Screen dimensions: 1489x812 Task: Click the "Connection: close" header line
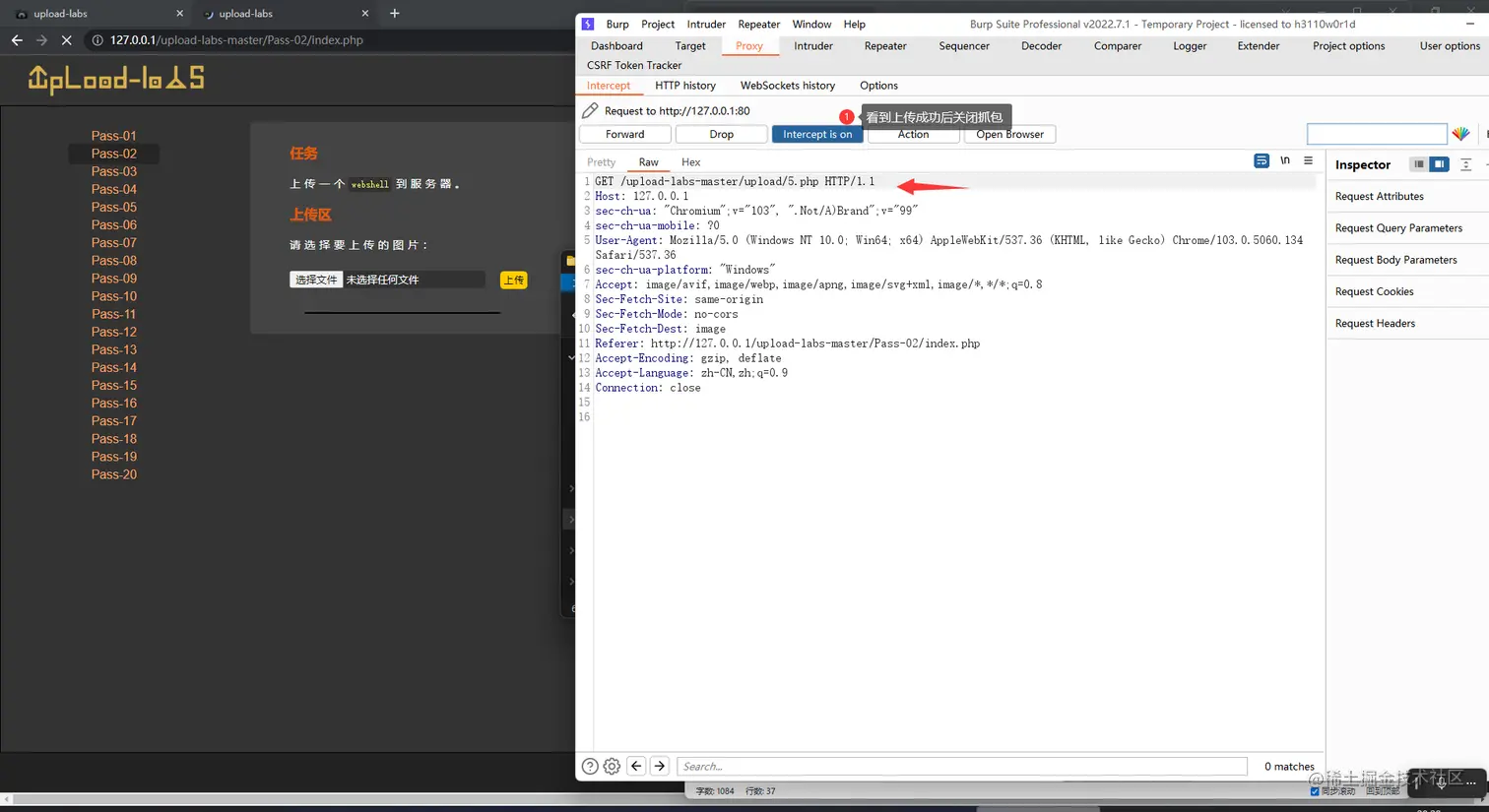[648, 388]
